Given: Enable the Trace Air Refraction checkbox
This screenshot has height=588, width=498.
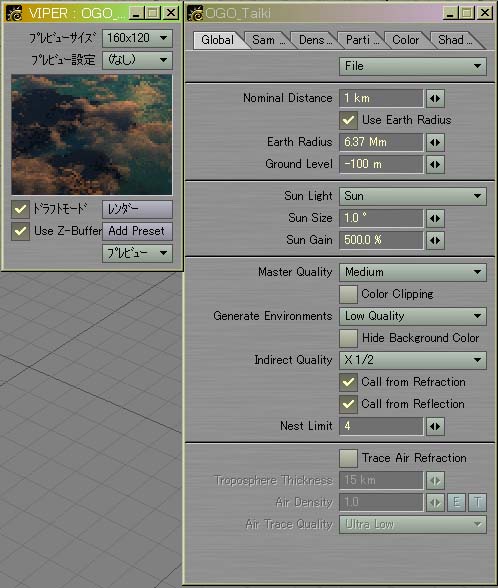Looking at the screenshot, I should click(348, 458).
